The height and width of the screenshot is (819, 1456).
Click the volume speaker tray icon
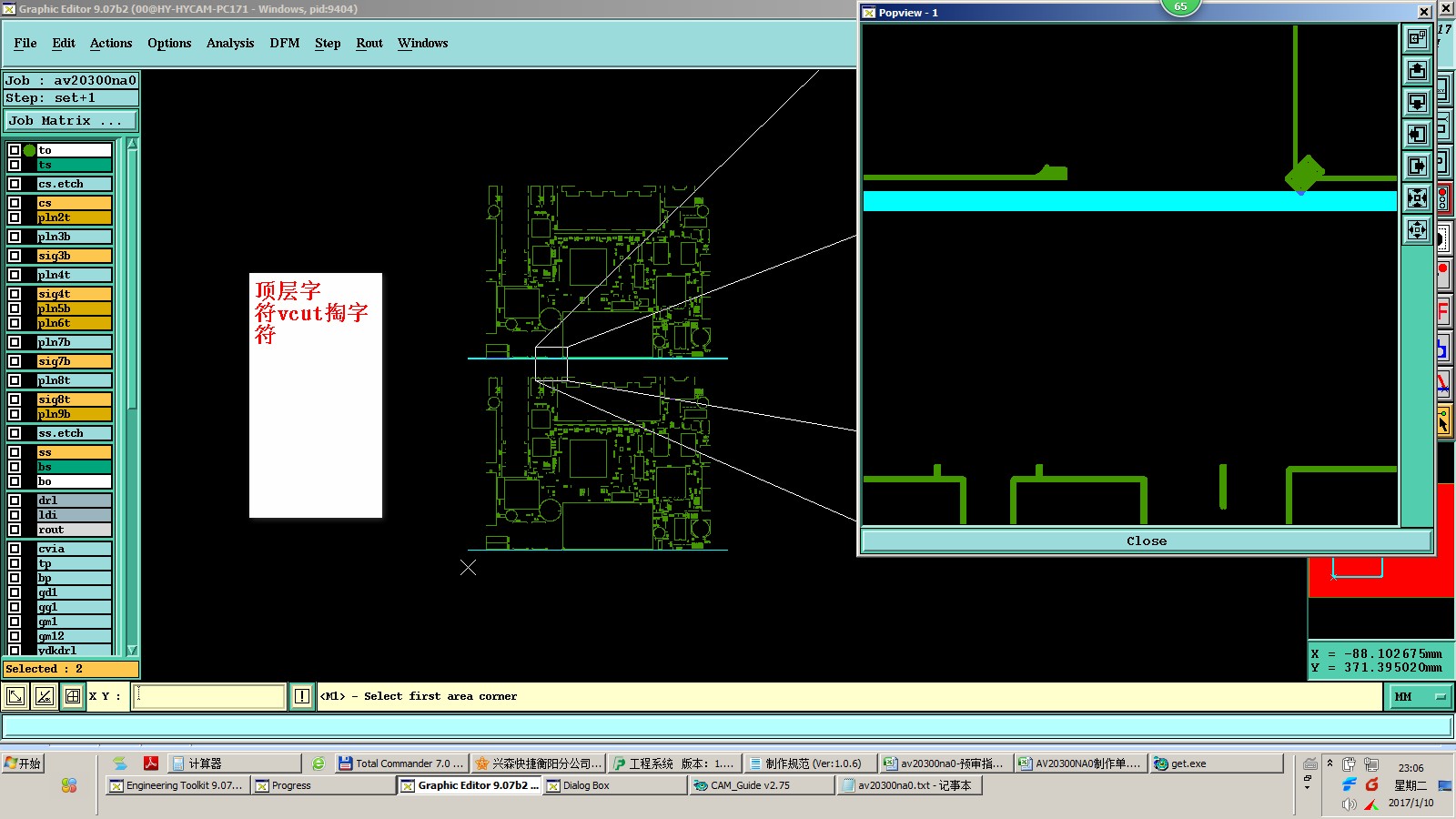point(1349,804)
